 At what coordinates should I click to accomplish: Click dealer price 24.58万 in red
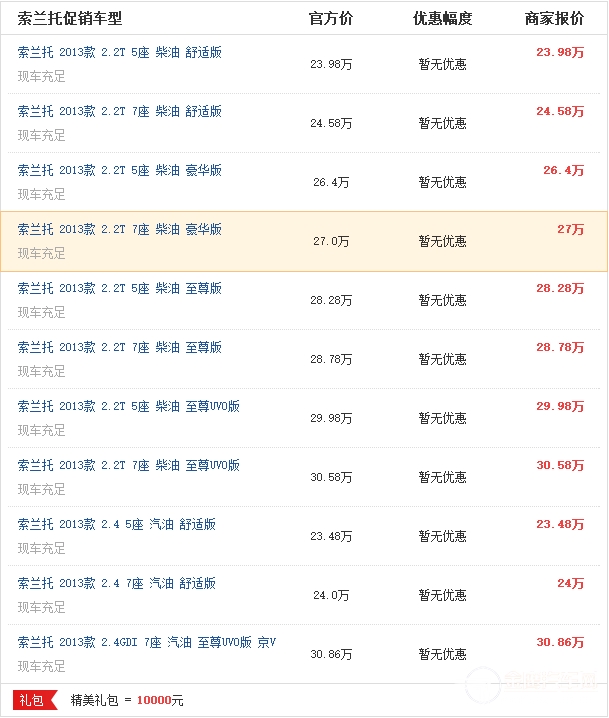pos(560,111)
